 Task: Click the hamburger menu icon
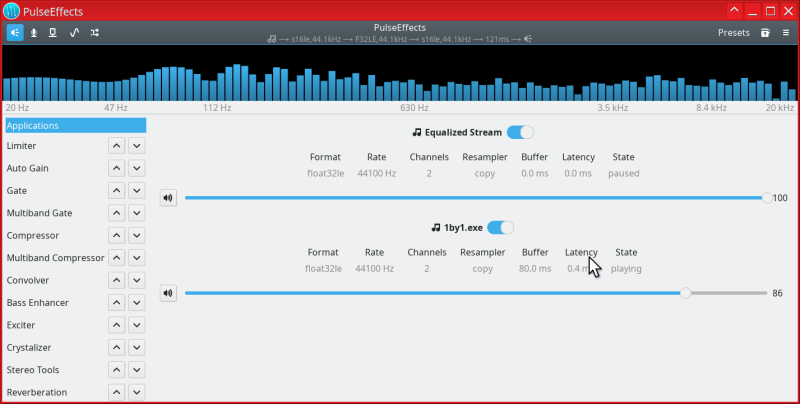(x=786, y=33)
